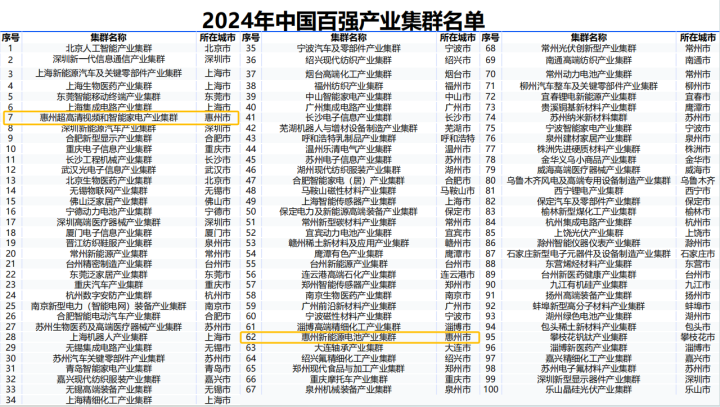Select the cell 乐山晶硅光伏产业集群
Image resolution: width=720 pixels, height=407 pixels.
589,390
